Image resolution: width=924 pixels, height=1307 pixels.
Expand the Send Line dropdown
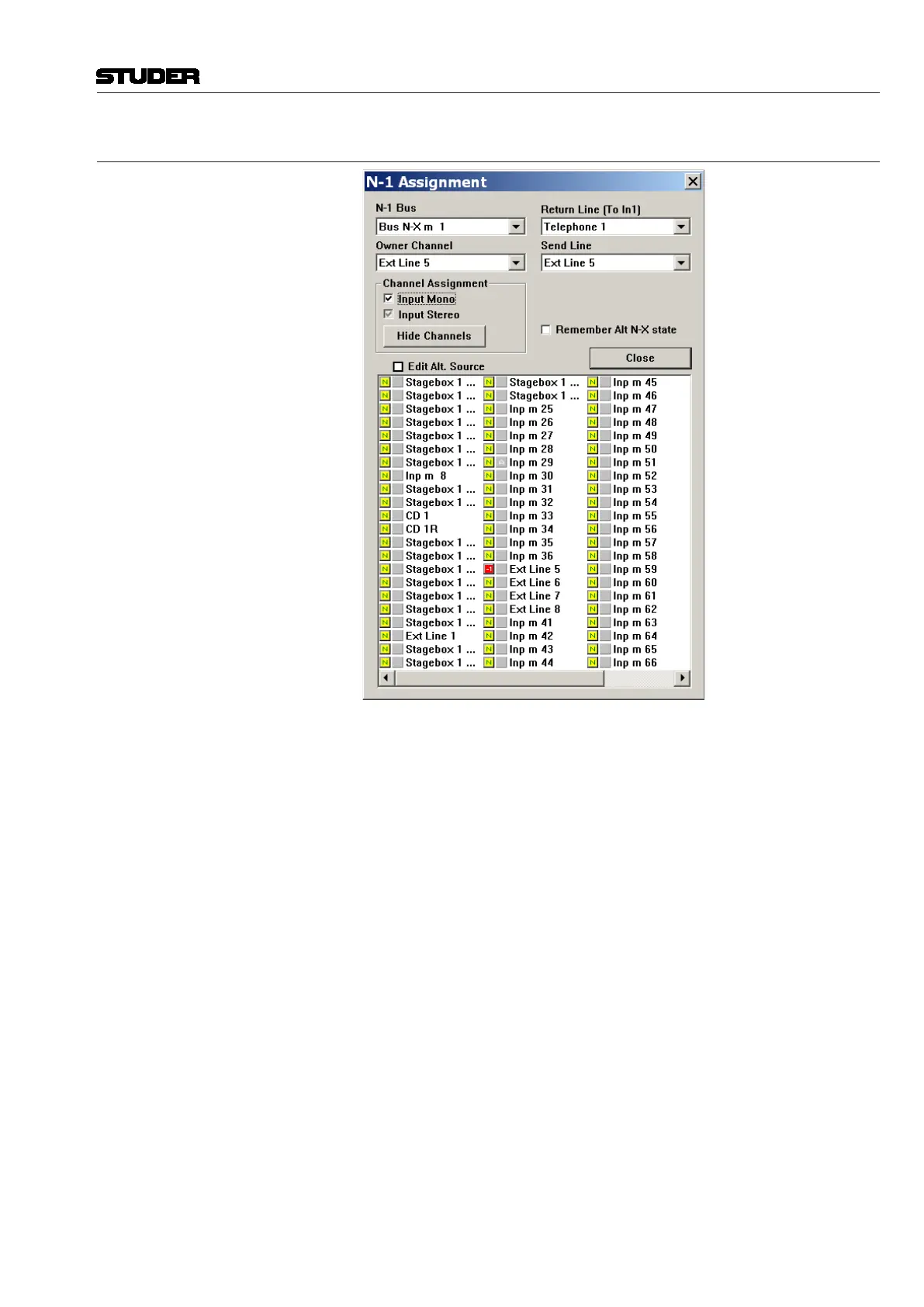pyautogui.click(x=681, y=263)
